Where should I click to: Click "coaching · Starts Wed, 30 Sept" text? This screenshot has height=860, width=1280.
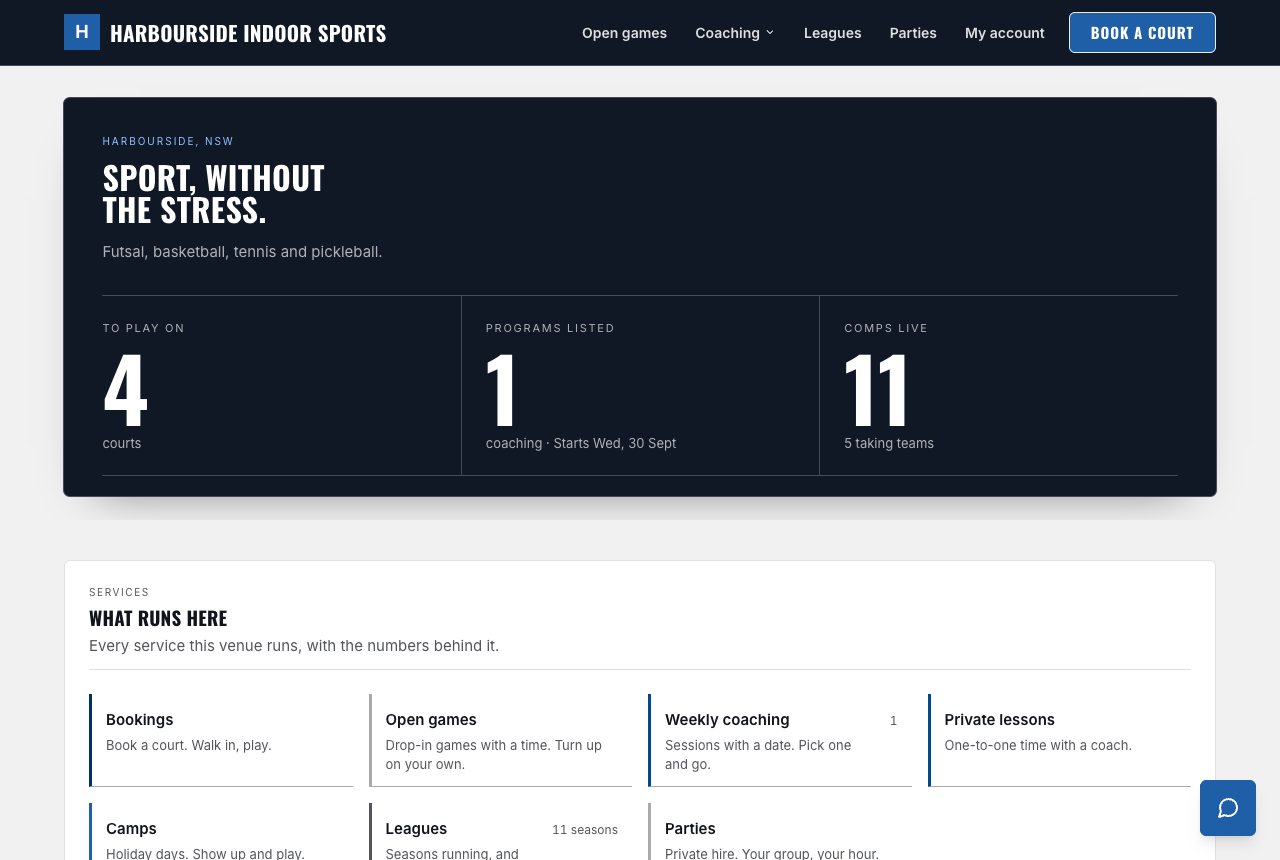[581, 443]
